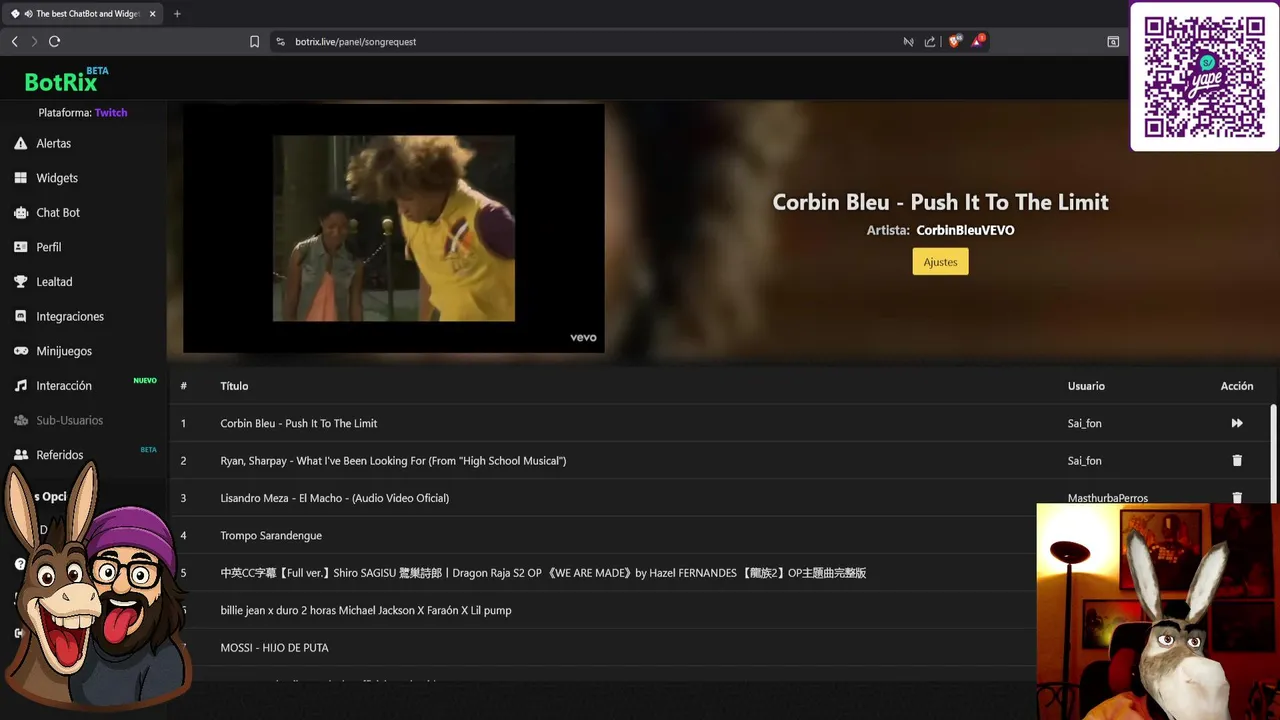Click the BotRix logo

[x=66, y=80]
